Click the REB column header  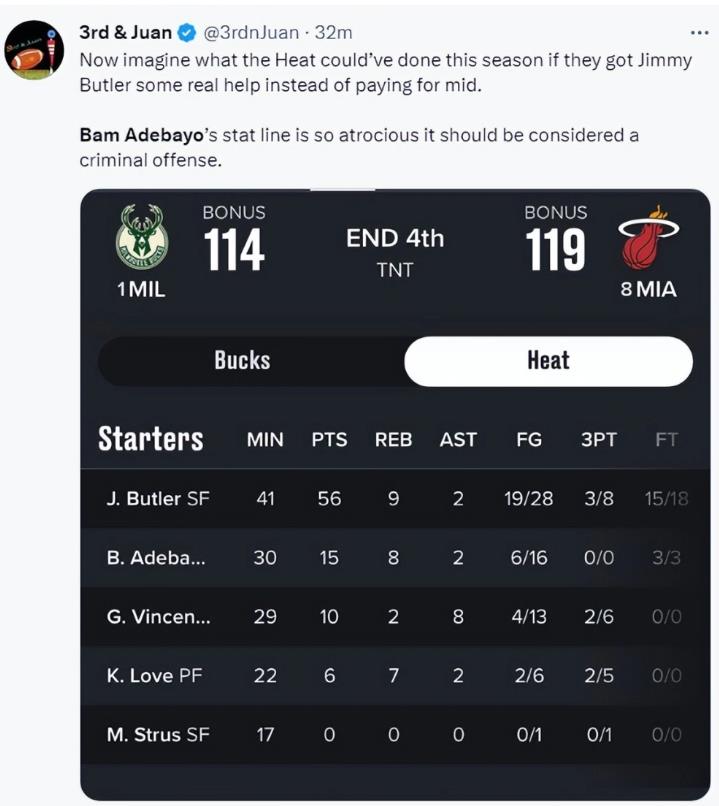click(394, 440)
